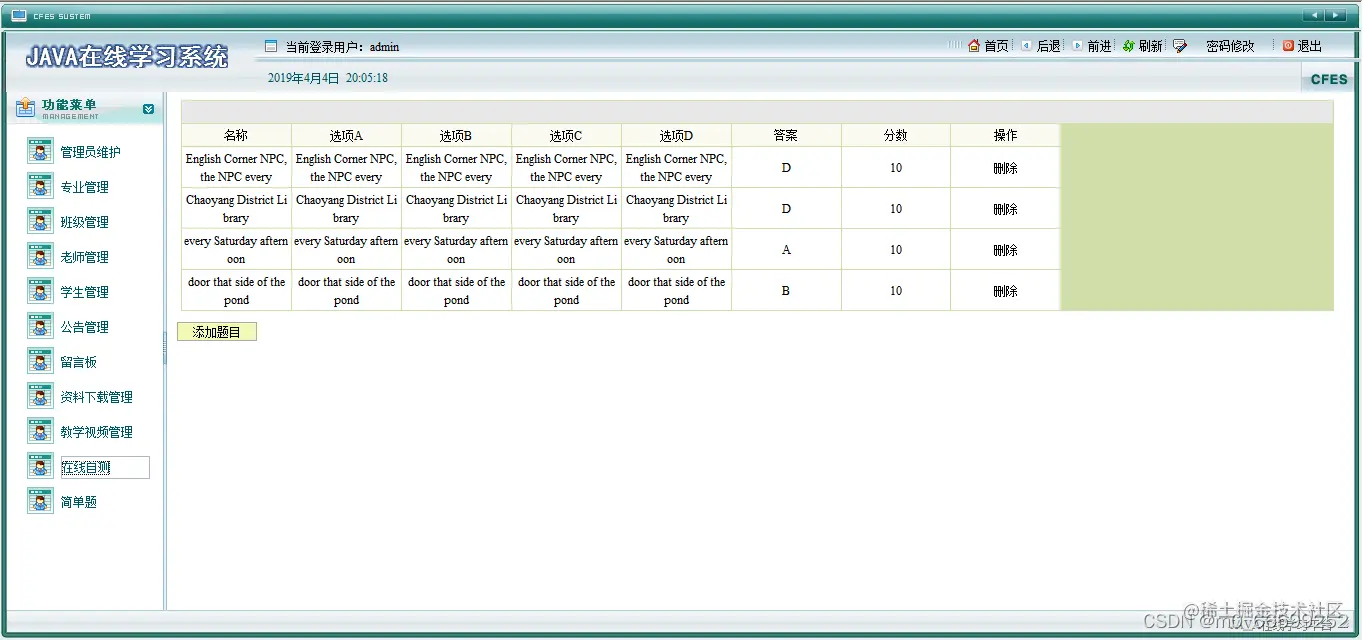Click the 后退 back arrow icon

[x=1026, y=46]
